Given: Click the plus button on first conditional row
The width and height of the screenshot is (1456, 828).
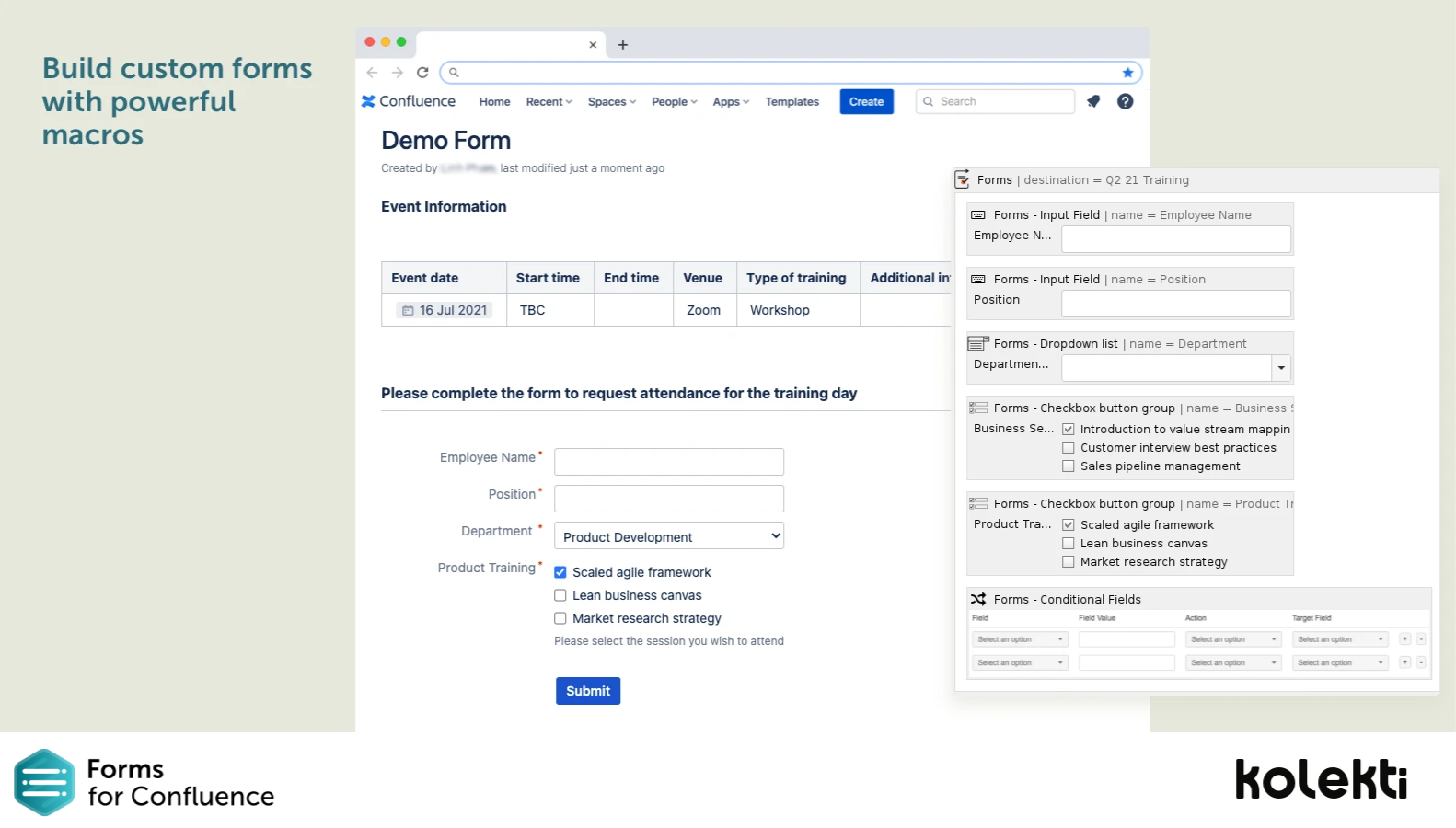Looking at the screenshot, I should pyautogui.click(x=1404, y=639).
